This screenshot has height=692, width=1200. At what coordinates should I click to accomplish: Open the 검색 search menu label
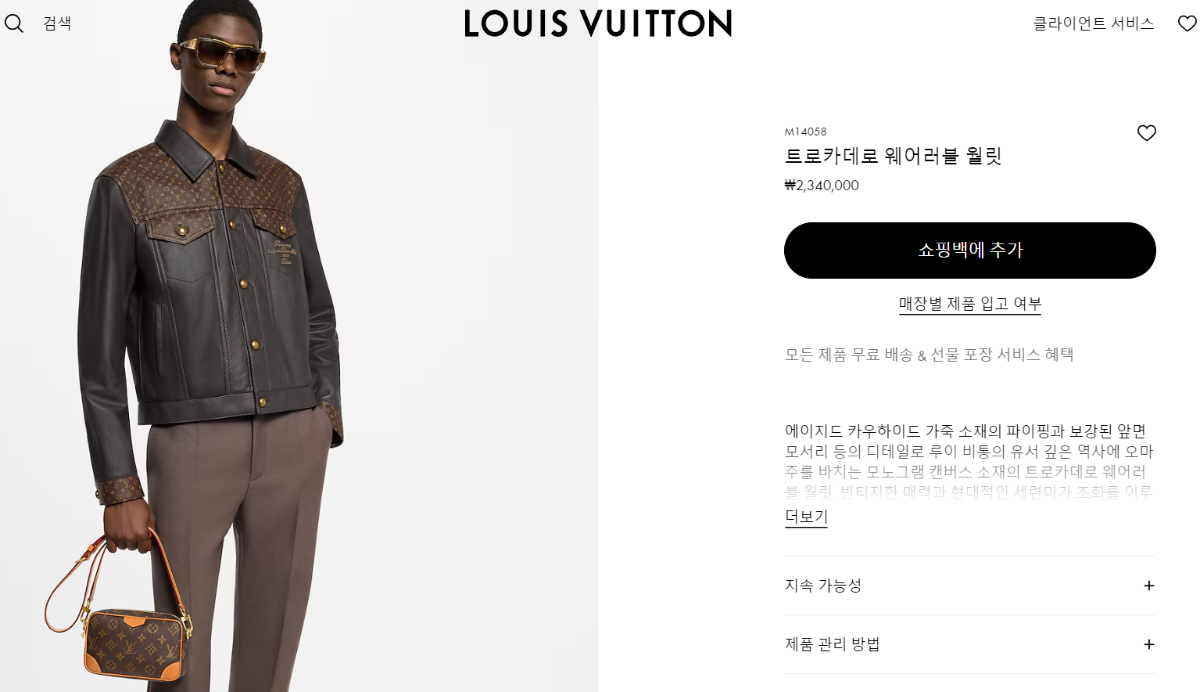point(57,23)
